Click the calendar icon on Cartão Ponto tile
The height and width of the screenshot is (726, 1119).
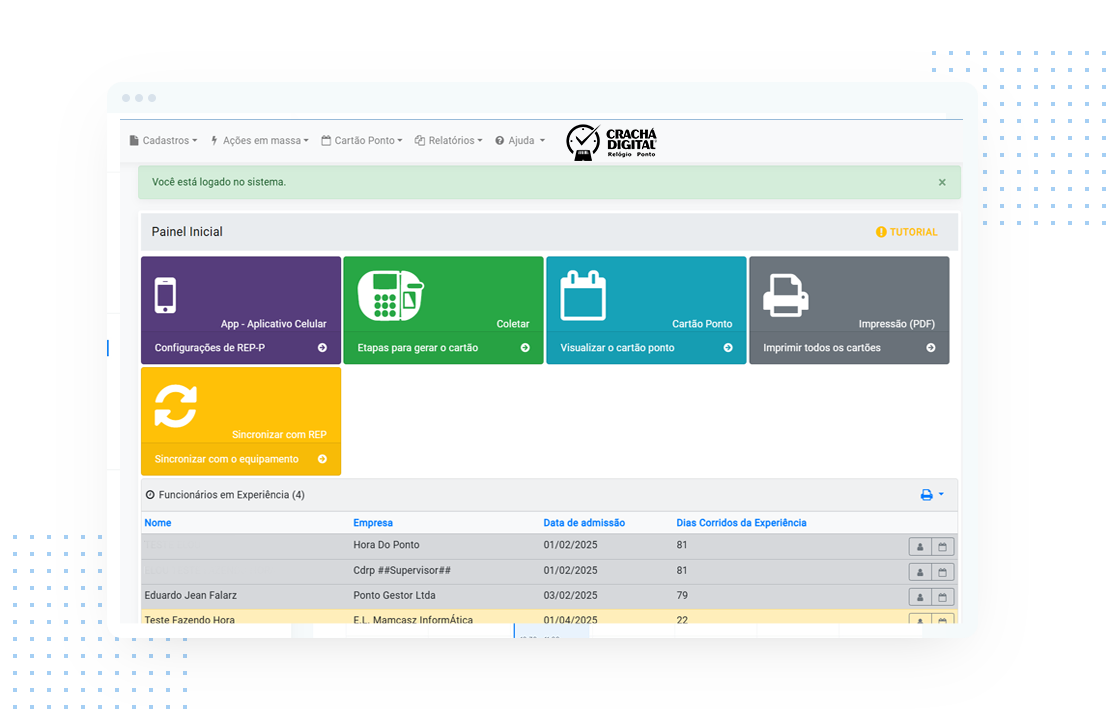(x=583, y=295)
